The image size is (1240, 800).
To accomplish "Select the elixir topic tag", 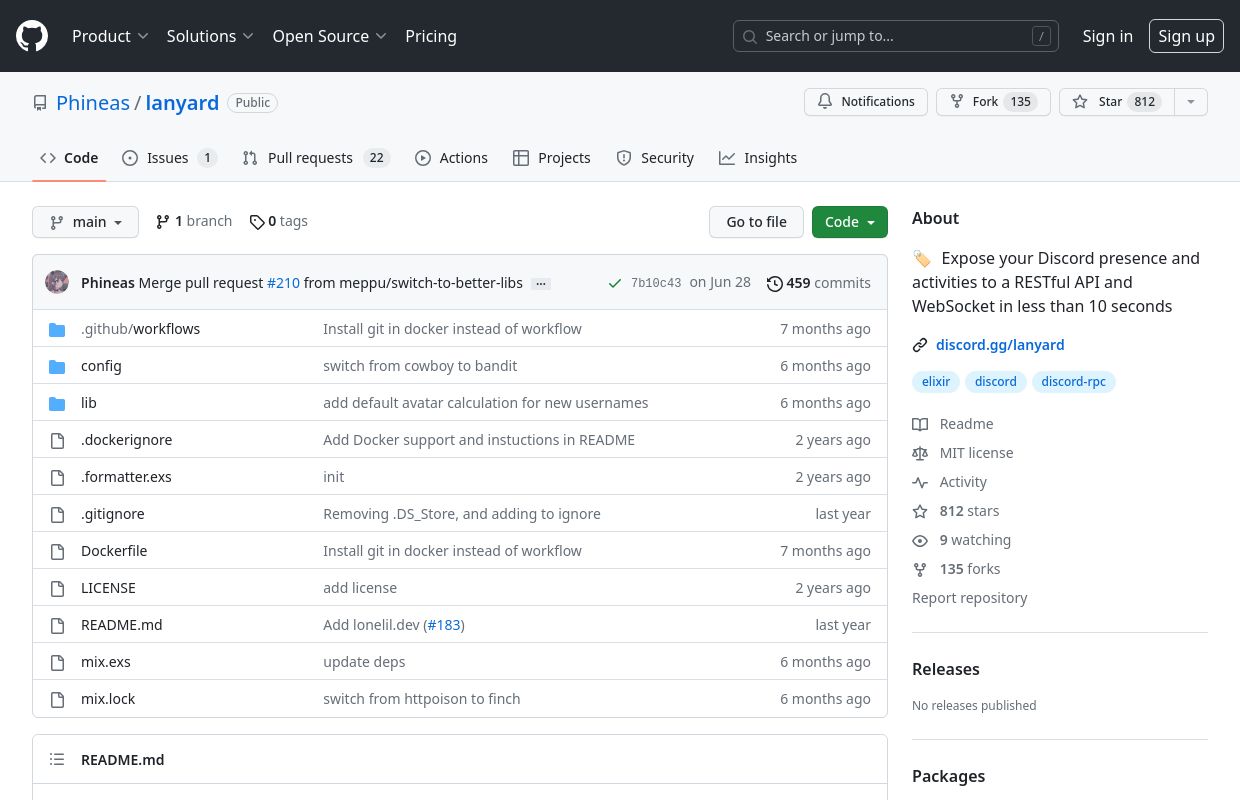I will tap(936, 382).
